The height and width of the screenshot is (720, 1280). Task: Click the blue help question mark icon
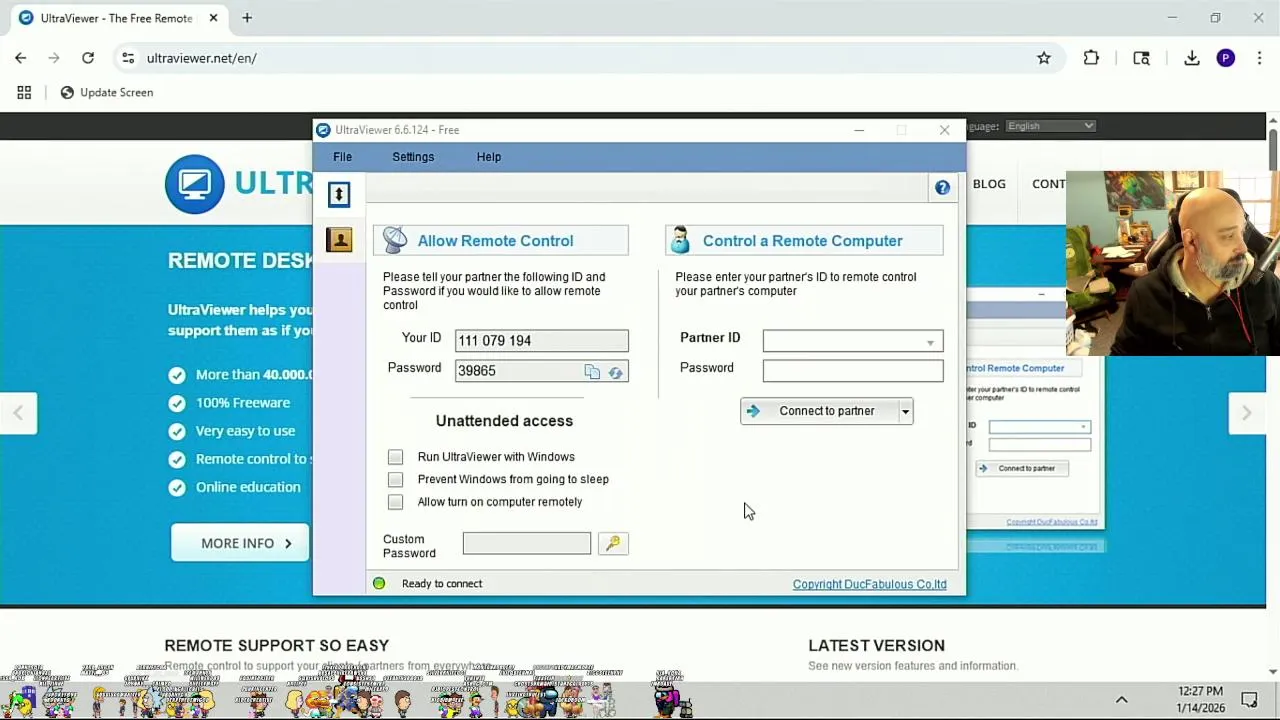(x=942, y=188)
